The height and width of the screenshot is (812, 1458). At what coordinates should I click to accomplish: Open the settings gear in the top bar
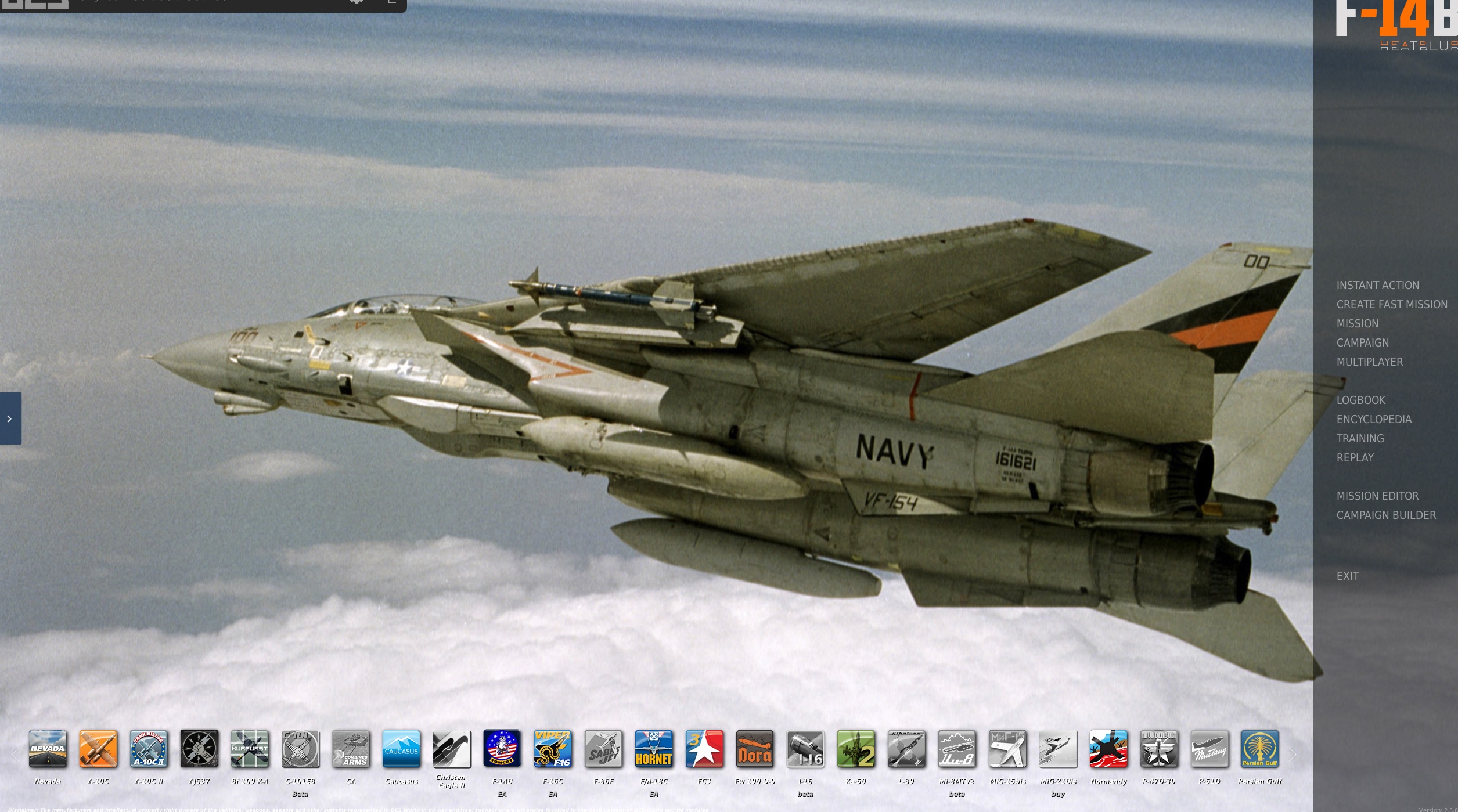[x=356, y=3]
